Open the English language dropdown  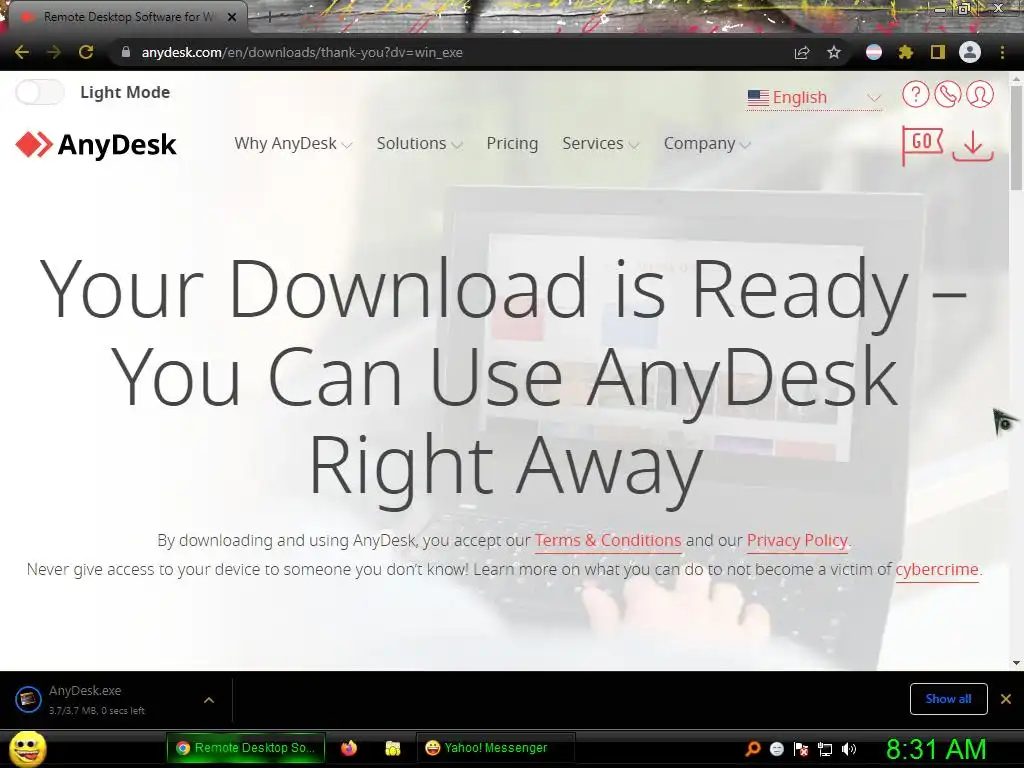(814, 97)
